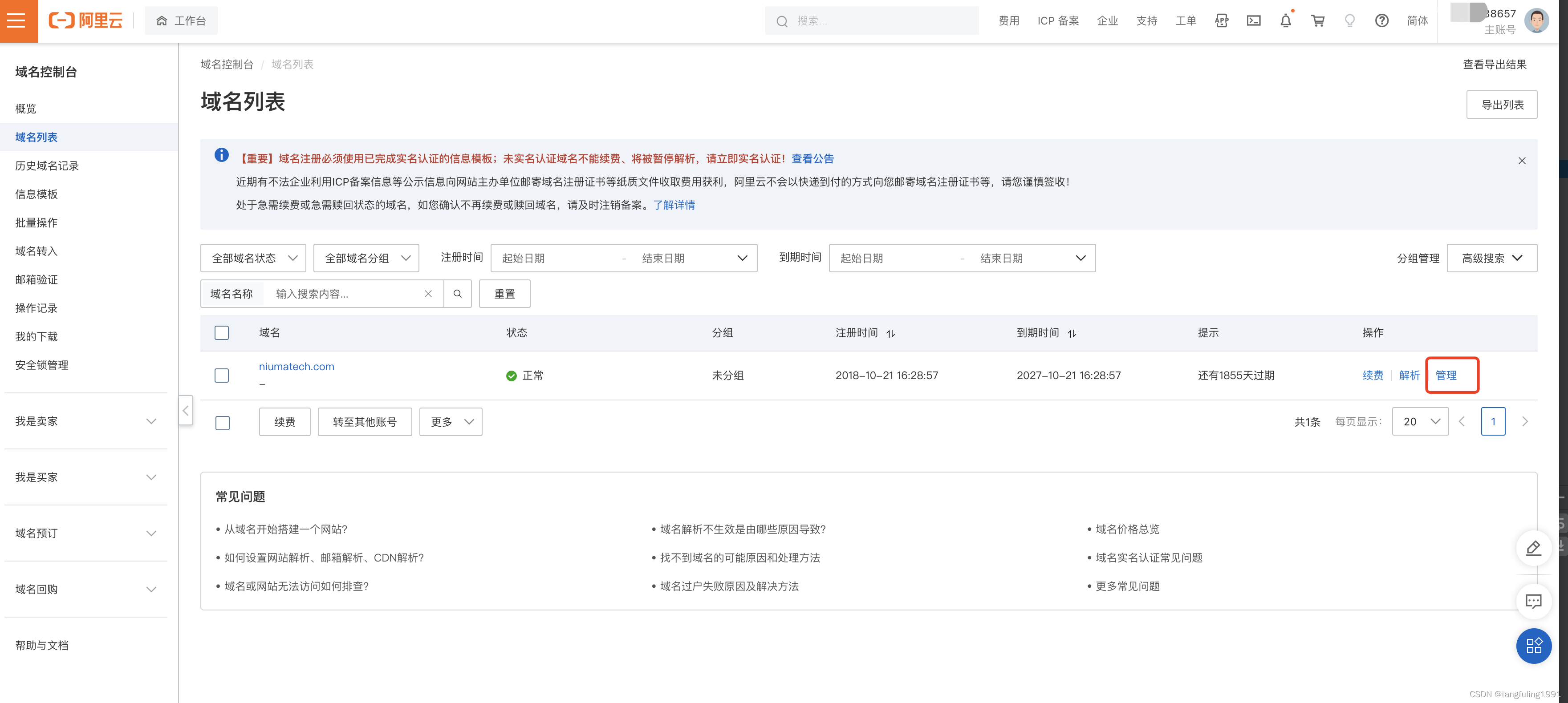Collapse the sidebar with arrow handle
This screenshot has width=1568, height=703.
coord(186,411)
